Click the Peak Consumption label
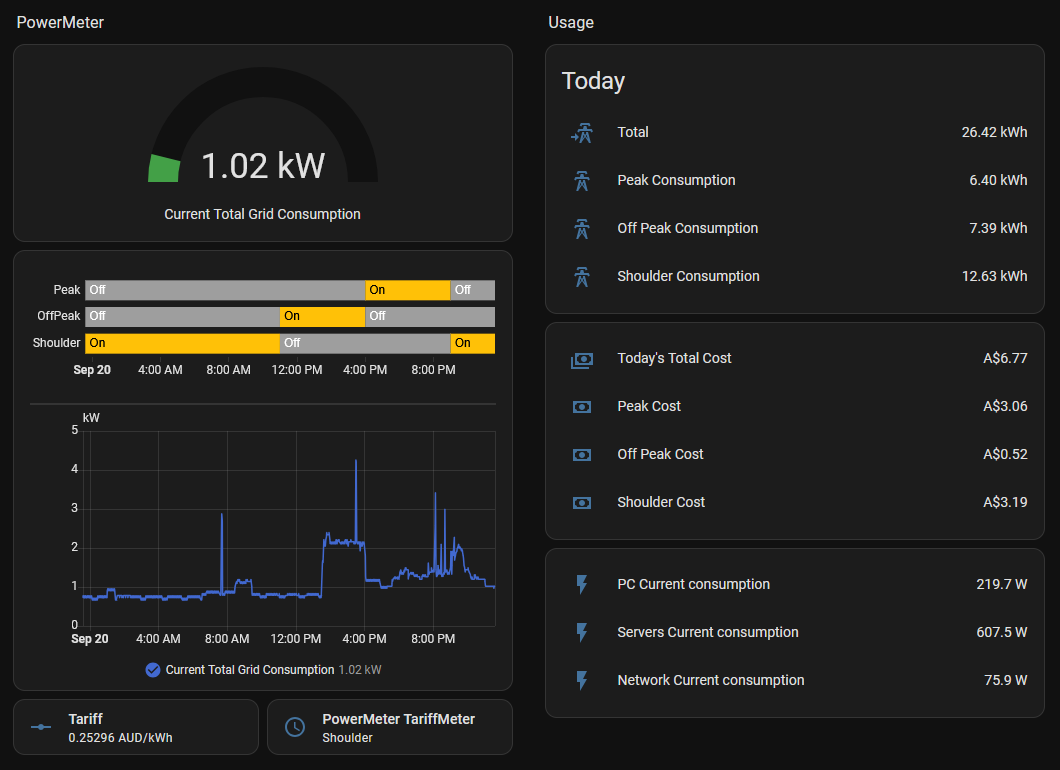The height and width of the screenshot is (770, 1060). tap(676, 181)
